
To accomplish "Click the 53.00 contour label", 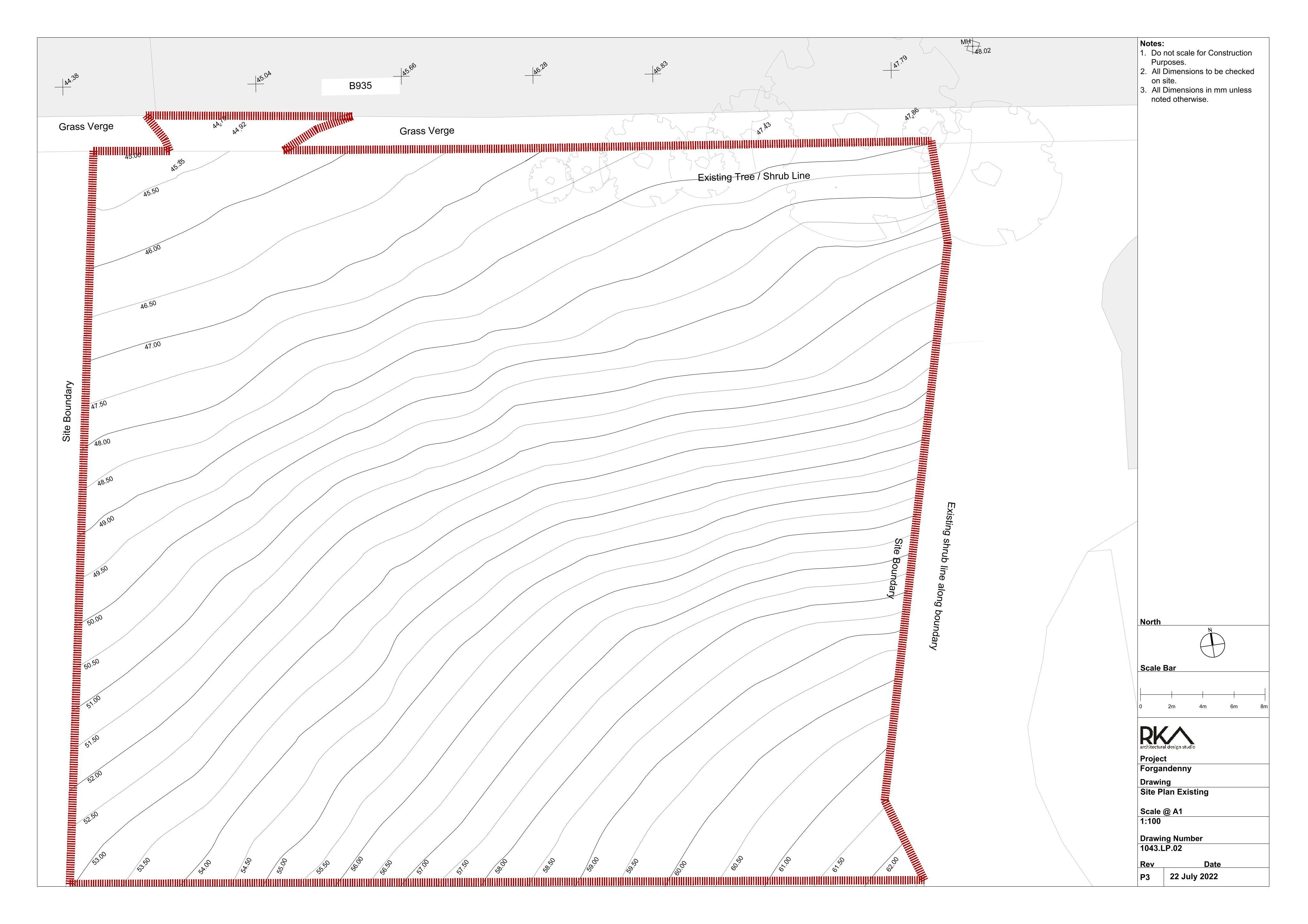I will (99, 859).
